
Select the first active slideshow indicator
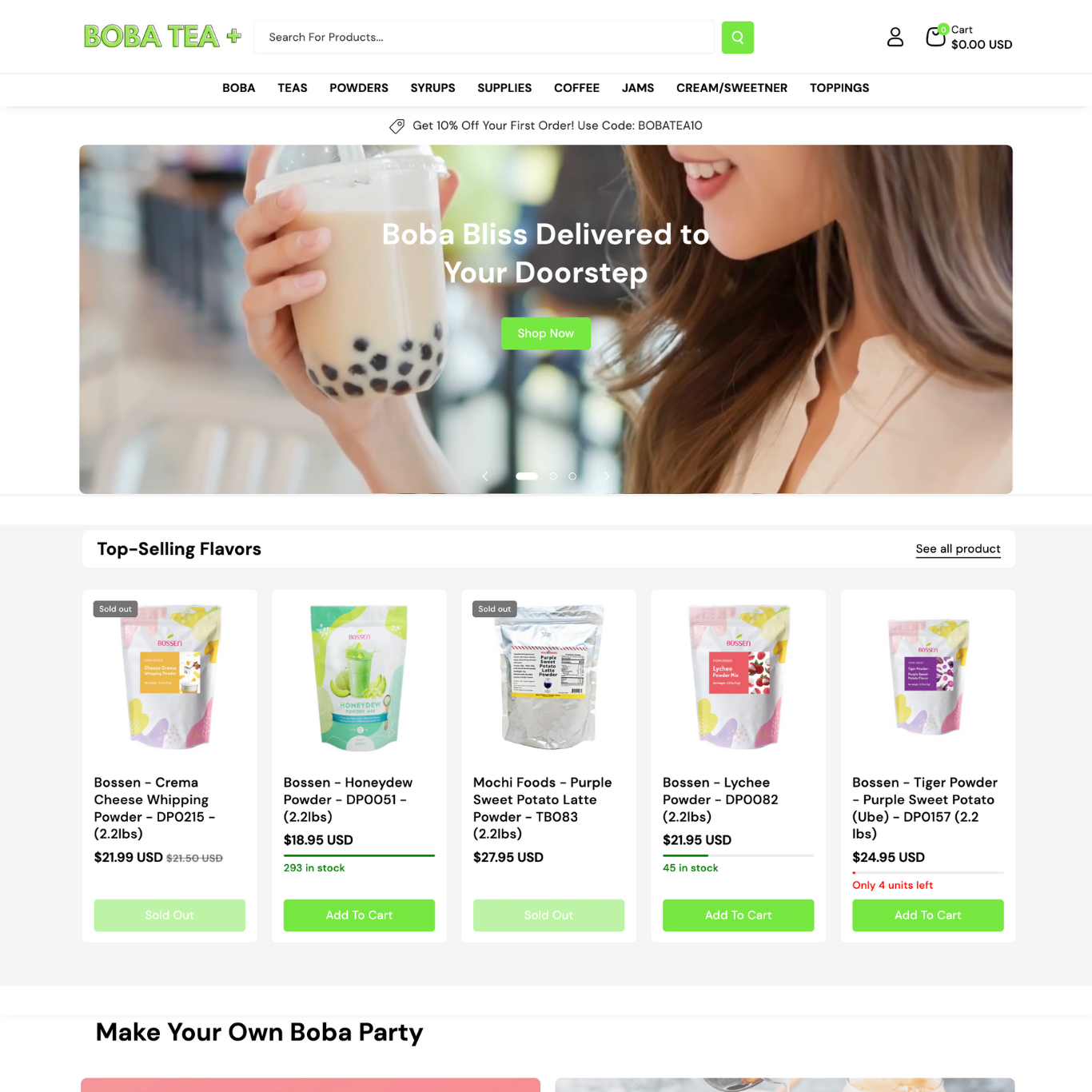point(527,476)
